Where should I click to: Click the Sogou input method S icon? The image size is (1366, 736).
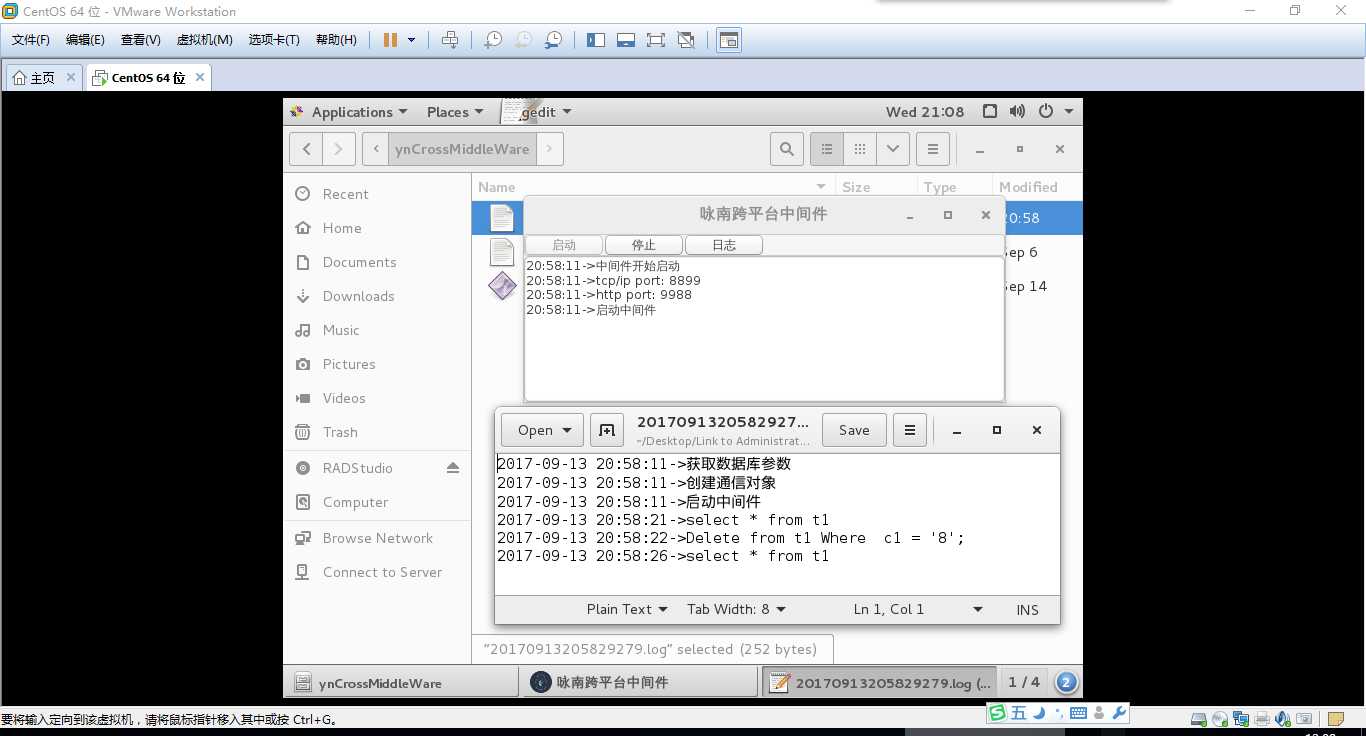click(997, 713)
